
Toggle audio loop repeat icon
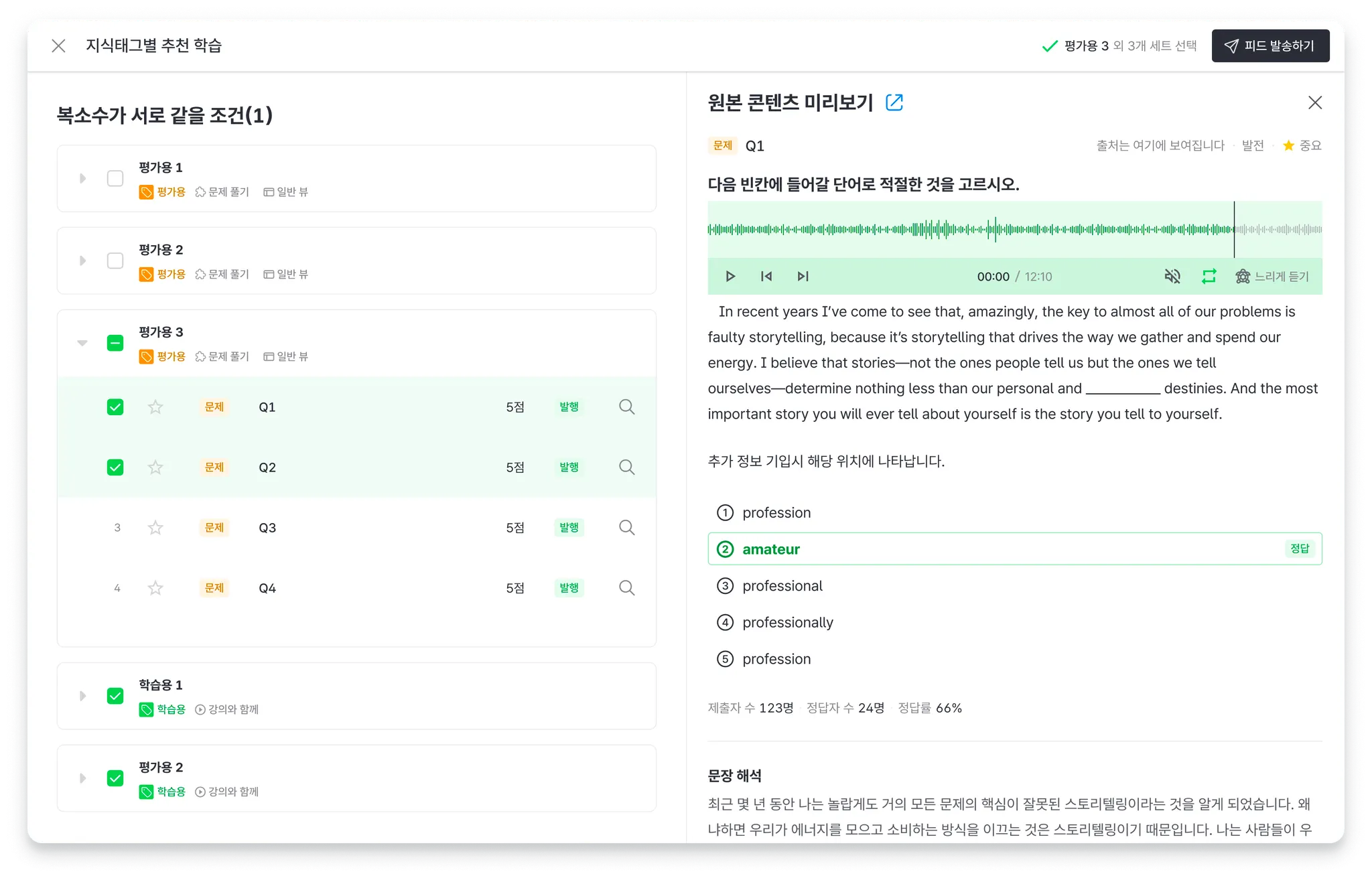pyautogui.click(x=1209, y=277)
